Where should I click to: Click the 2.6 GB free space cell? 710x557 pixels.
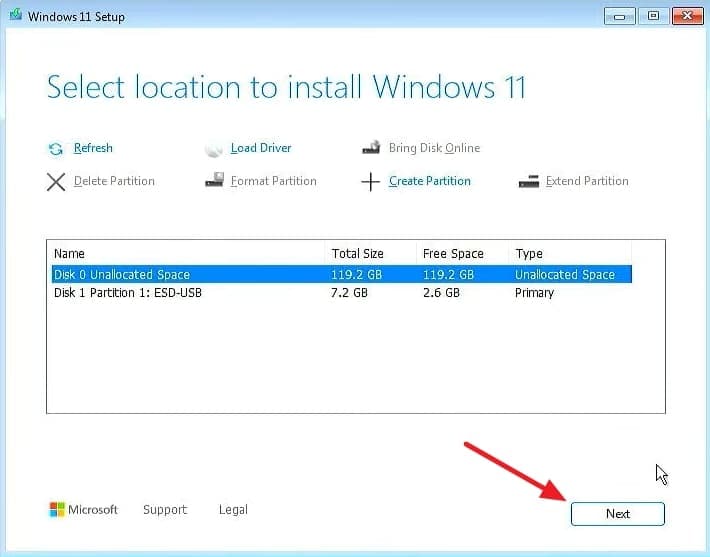[441, 293]
